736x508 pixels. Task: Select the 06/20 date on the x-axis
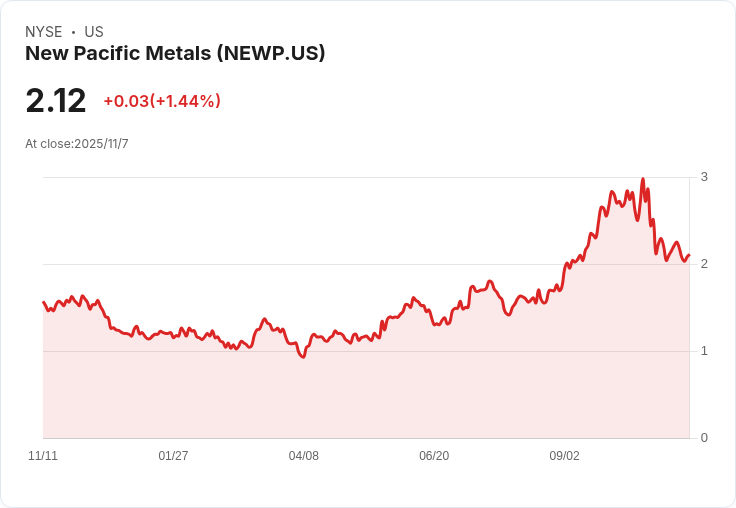click(434, 456)
